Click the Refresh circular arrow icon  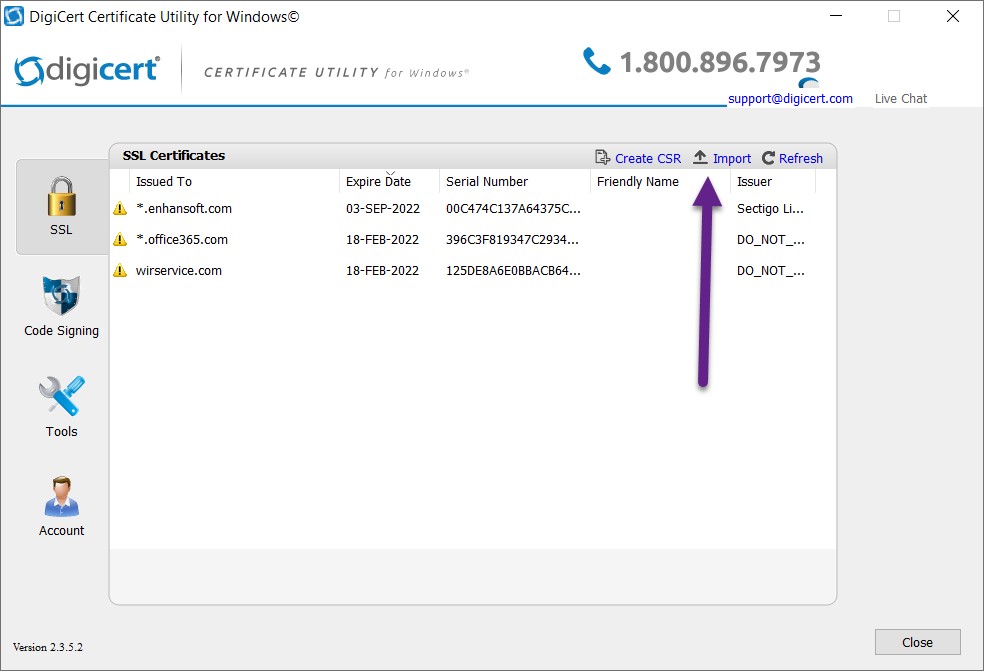(766, 157)
